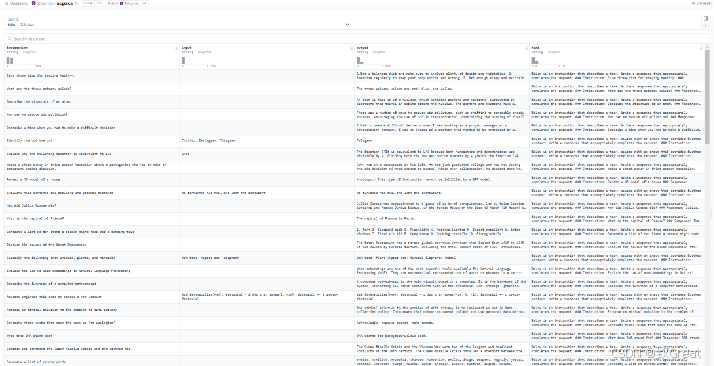
Task: Click the upper icon right of the split selector
Action: coord(706,19)
